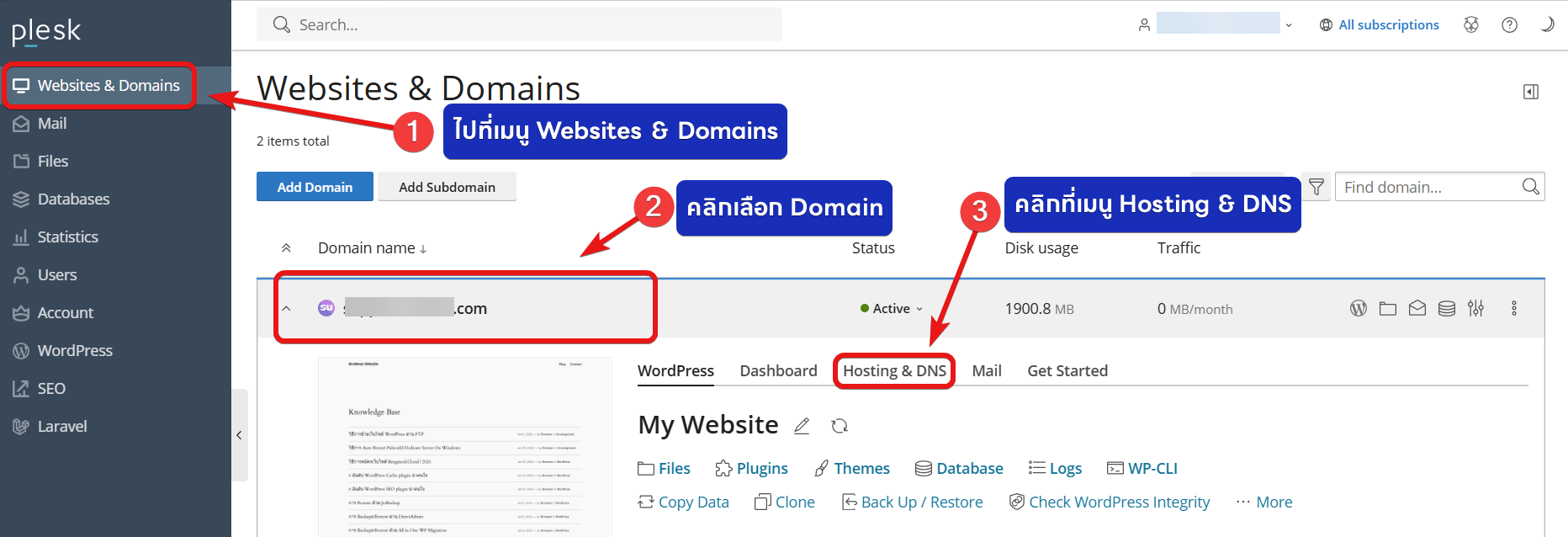
Task: Open the hosting settings sliders icon in the domain row
Action: coord(1476,308)
